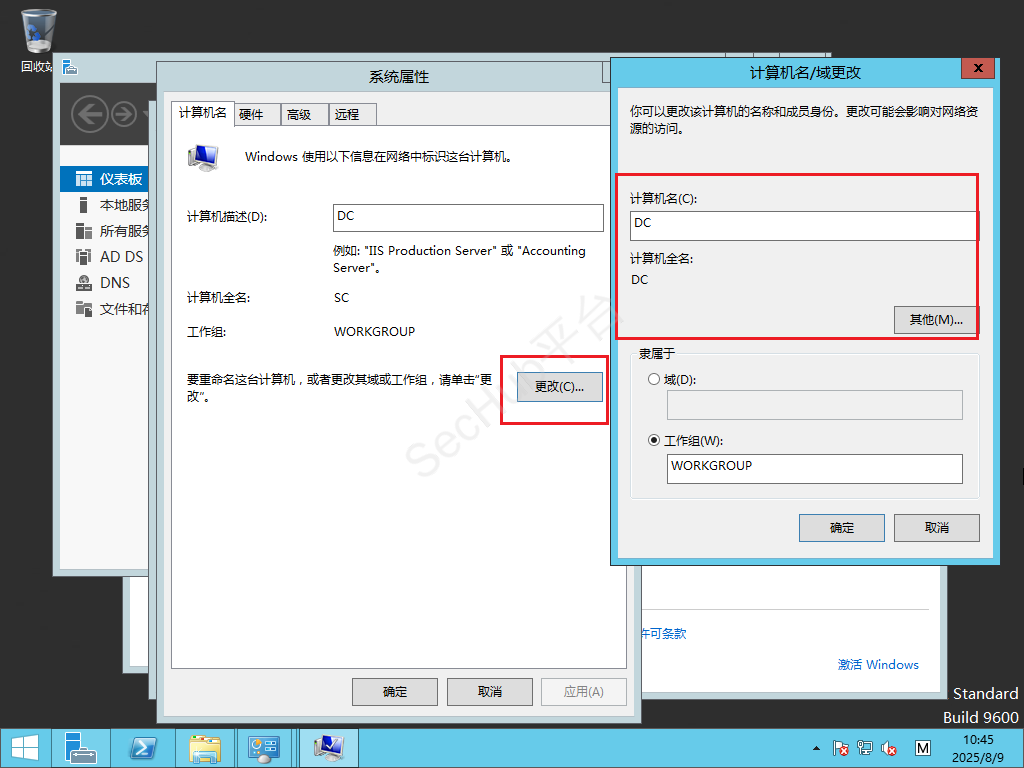Click the 其他(M)... button
The width and height of the screenshot is (1024, 768).
click(935, 320)
